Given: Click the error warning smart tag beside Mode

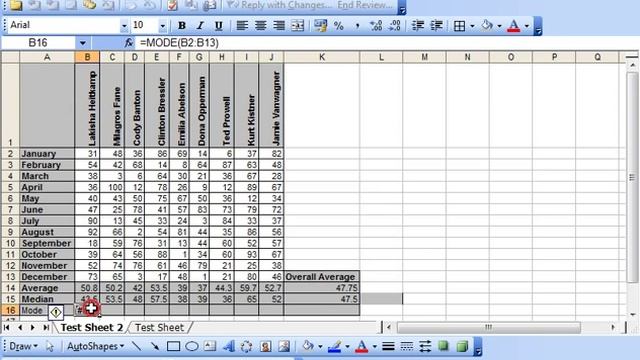Looking at the screenshot, I should click(56, 313).
